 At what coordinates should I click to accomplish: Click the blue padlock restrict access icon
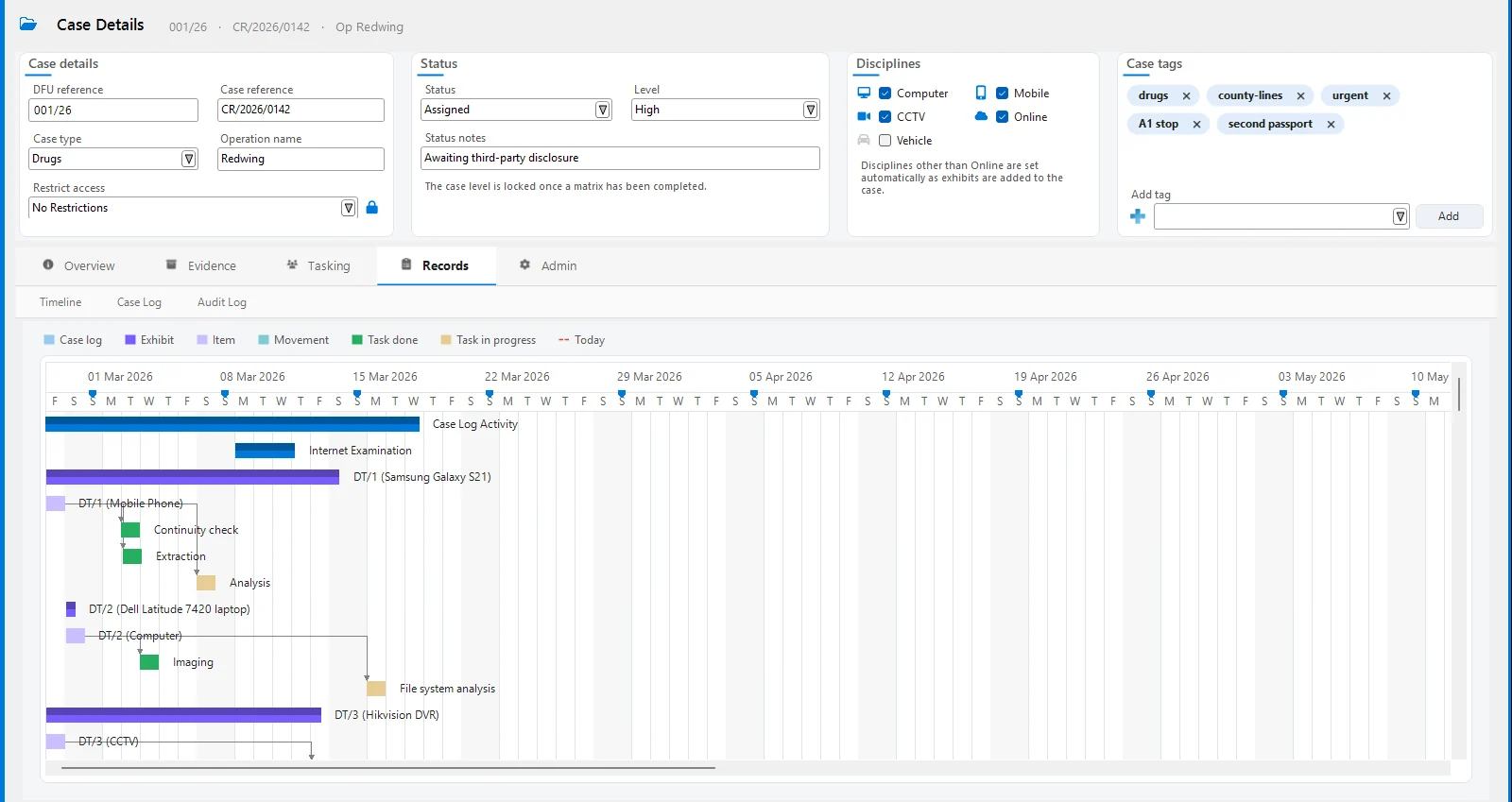point(372,208)
